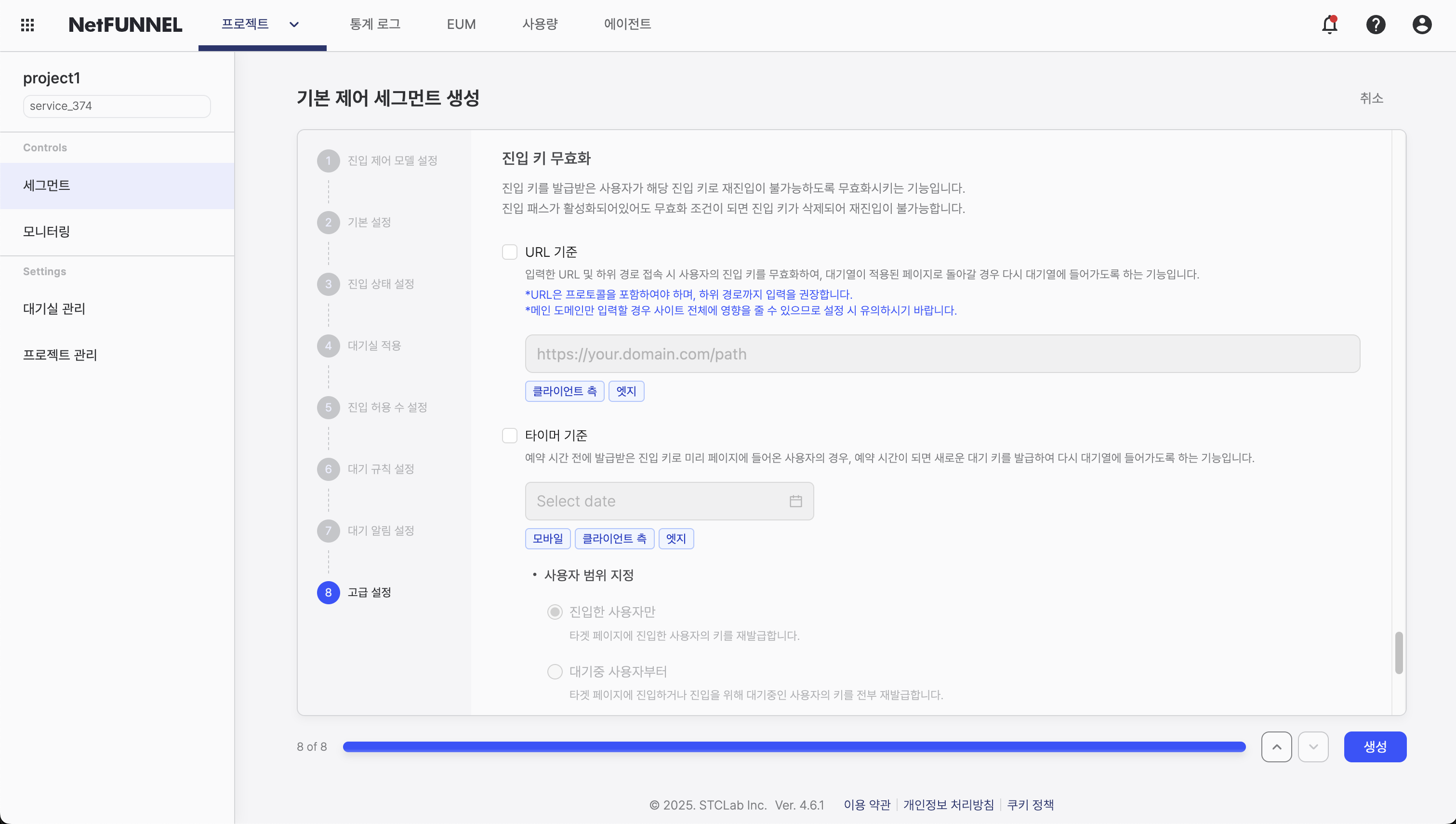1456x824 pixels.
Task: Open the 개인정보 처리방침 footer link
Action: (949, 805)
